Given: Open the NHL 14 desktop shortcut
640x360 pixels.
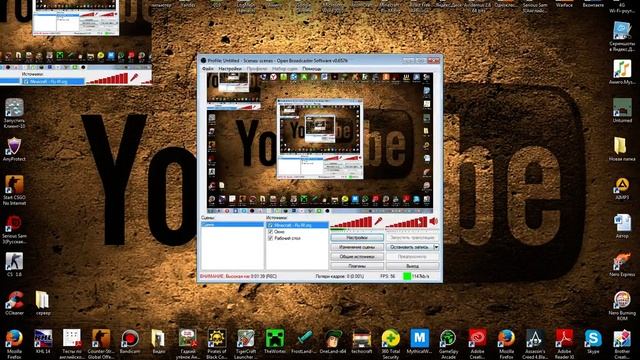Looking at the screenshot, I should (x=43, y=342).
